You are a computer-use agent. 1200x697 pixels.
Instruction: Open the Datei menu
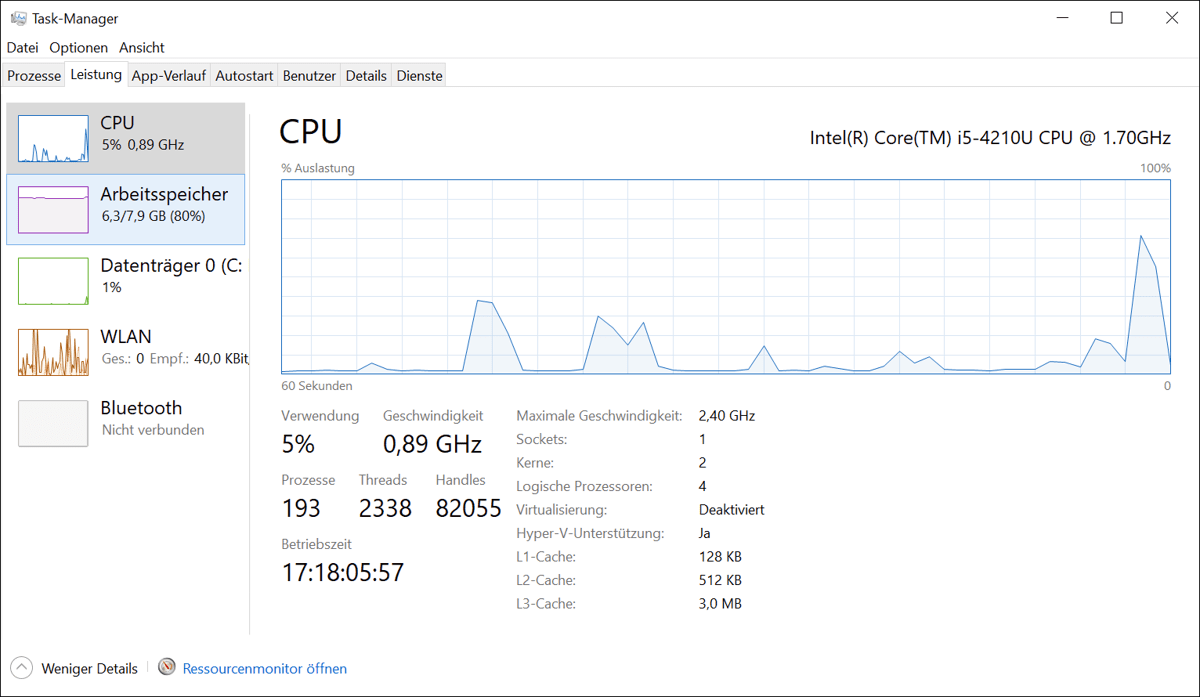22,47
